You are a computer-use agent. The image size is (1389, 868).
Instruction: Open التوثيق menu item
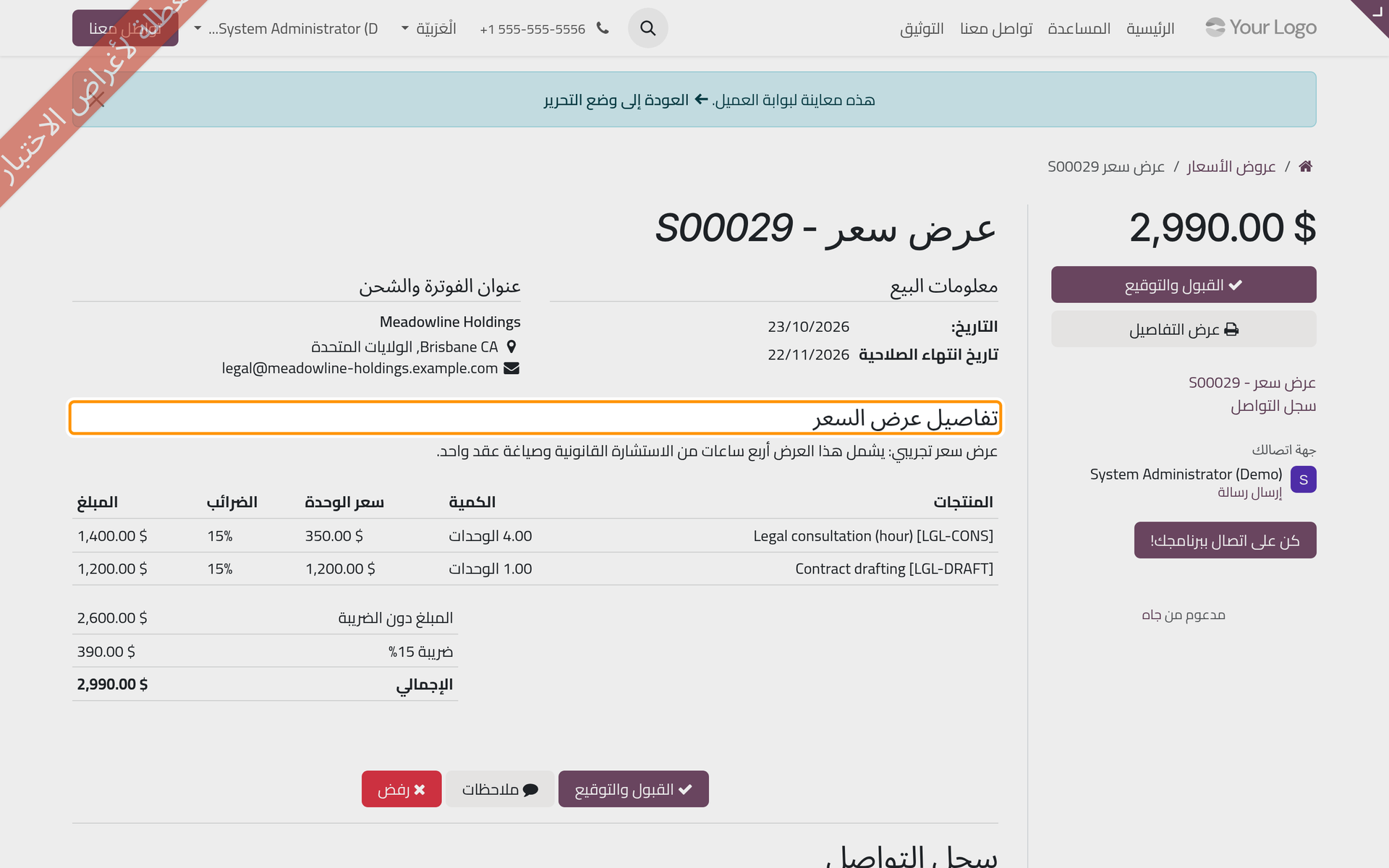[922, 28]
